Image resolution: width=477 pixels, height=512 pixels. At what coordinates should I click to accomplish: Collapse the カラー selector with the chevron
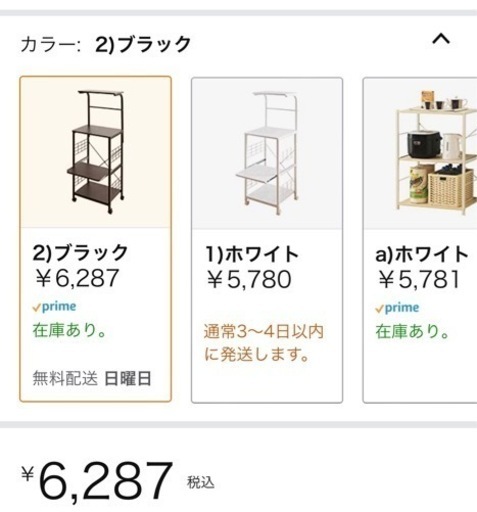[441, 39]
